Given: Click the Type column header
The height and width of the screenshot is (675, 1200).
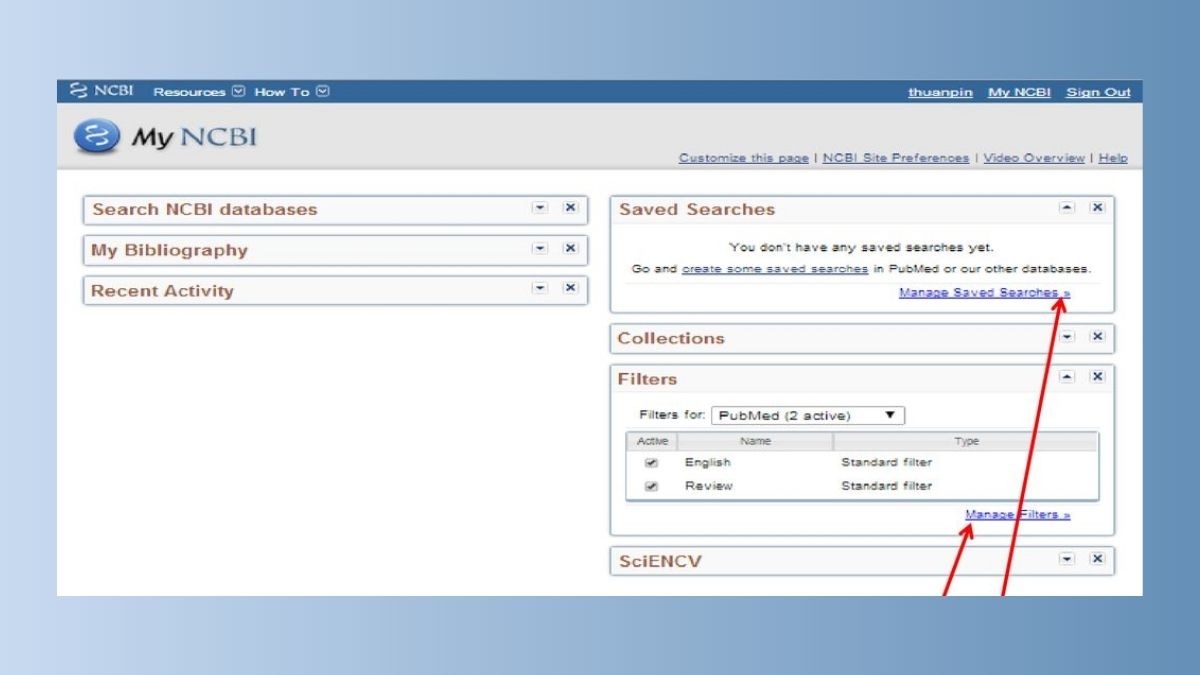Looking at the screenshot, I should [x=966, y=441].
